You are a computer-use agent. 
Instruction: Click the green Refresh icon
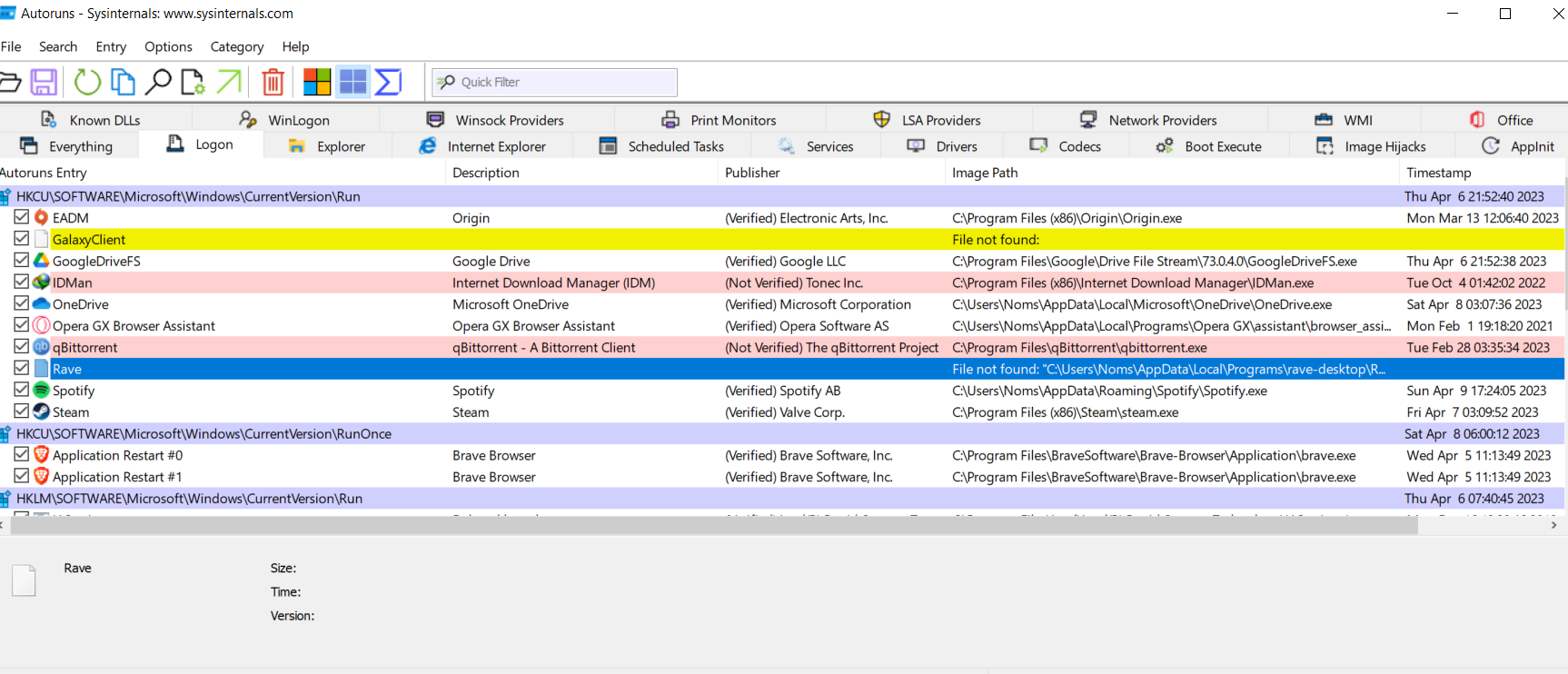point(87,82)
